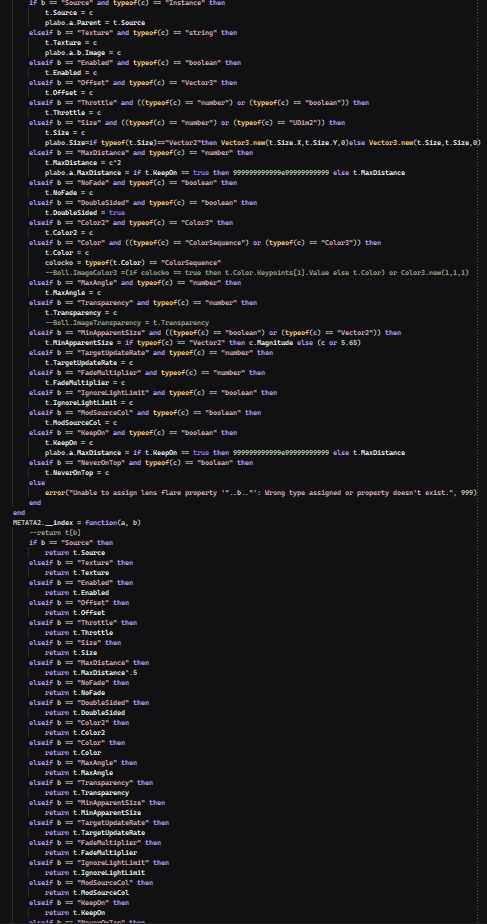Click the 'return t.Texture' line

pyautogui.click(x=77, y=573)
